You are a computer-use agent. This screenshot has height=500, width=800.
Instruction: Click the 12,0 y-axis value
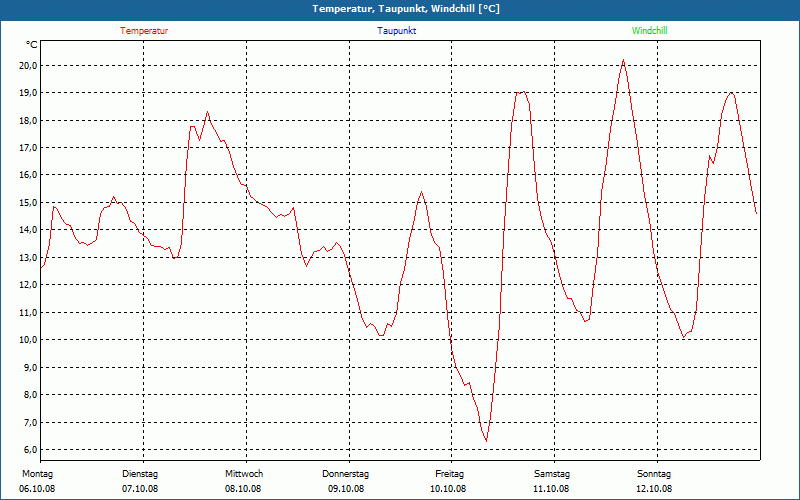pyautogui.click(x=28, y=285)
